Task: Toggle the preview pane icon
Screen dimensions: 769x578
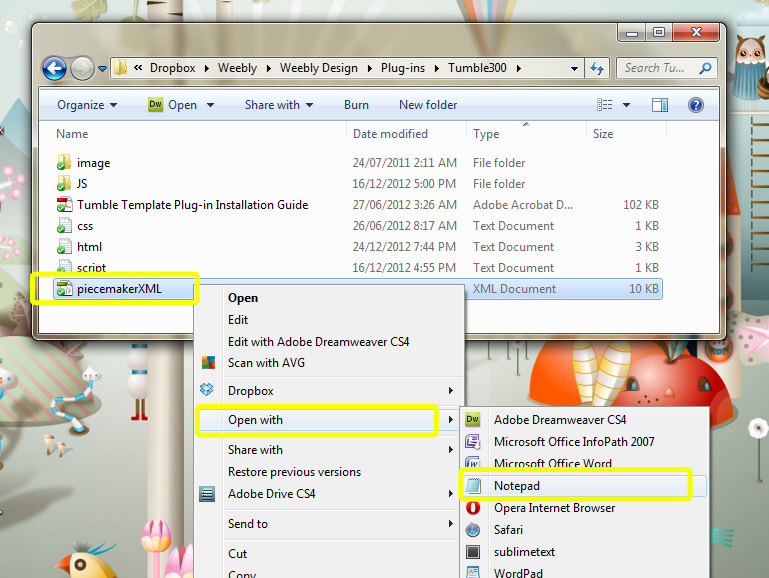Action: point(660,104)
